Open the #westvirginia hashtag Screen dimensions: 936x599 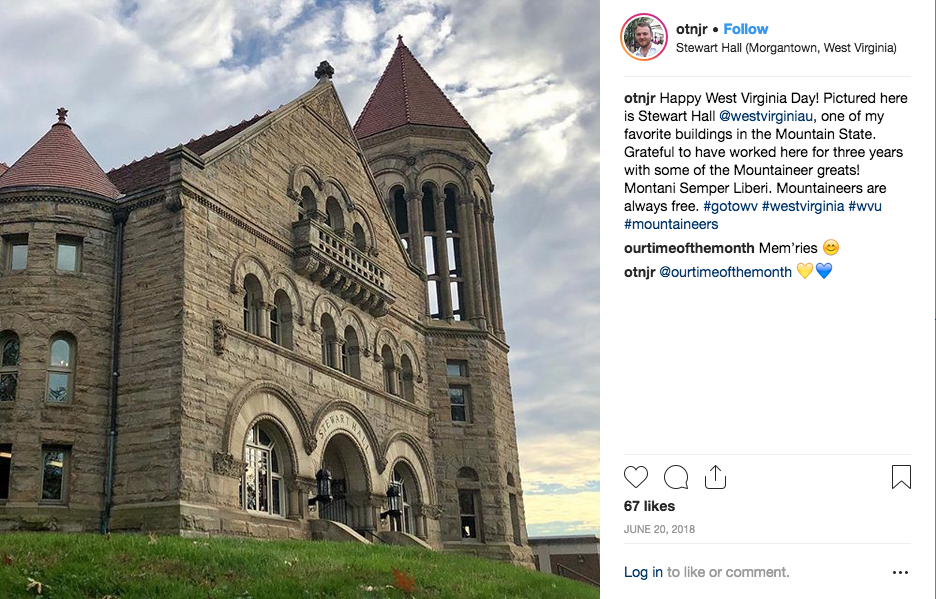[x=803, y=206]
